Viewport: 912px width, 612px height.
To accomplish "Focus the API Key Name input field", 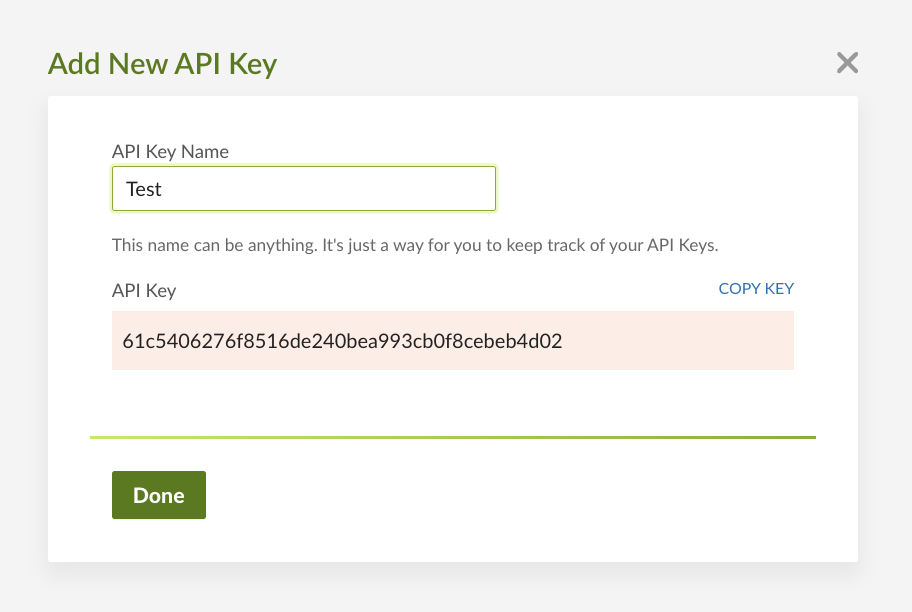I will [x=303, y=189].
